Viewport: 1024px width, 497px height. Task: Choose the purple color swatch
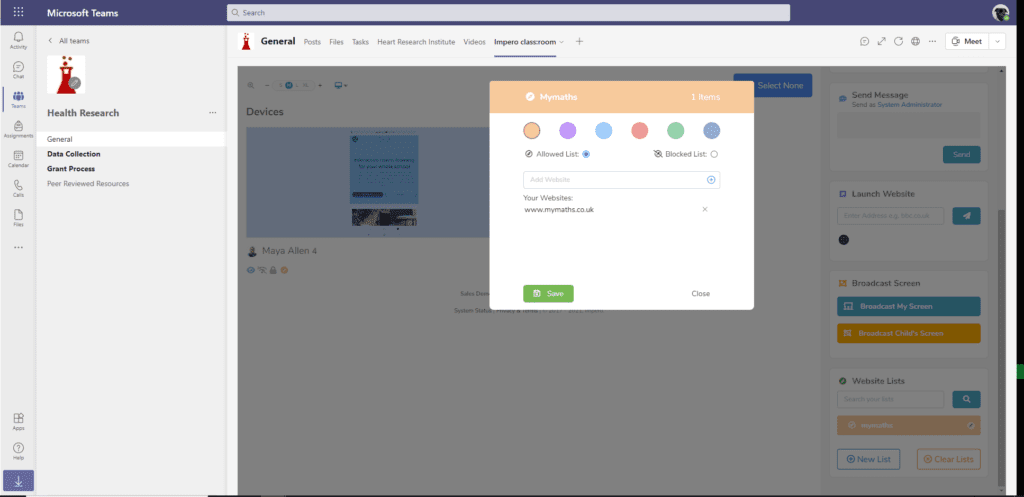pyautogui.click(x=568, y=131)
